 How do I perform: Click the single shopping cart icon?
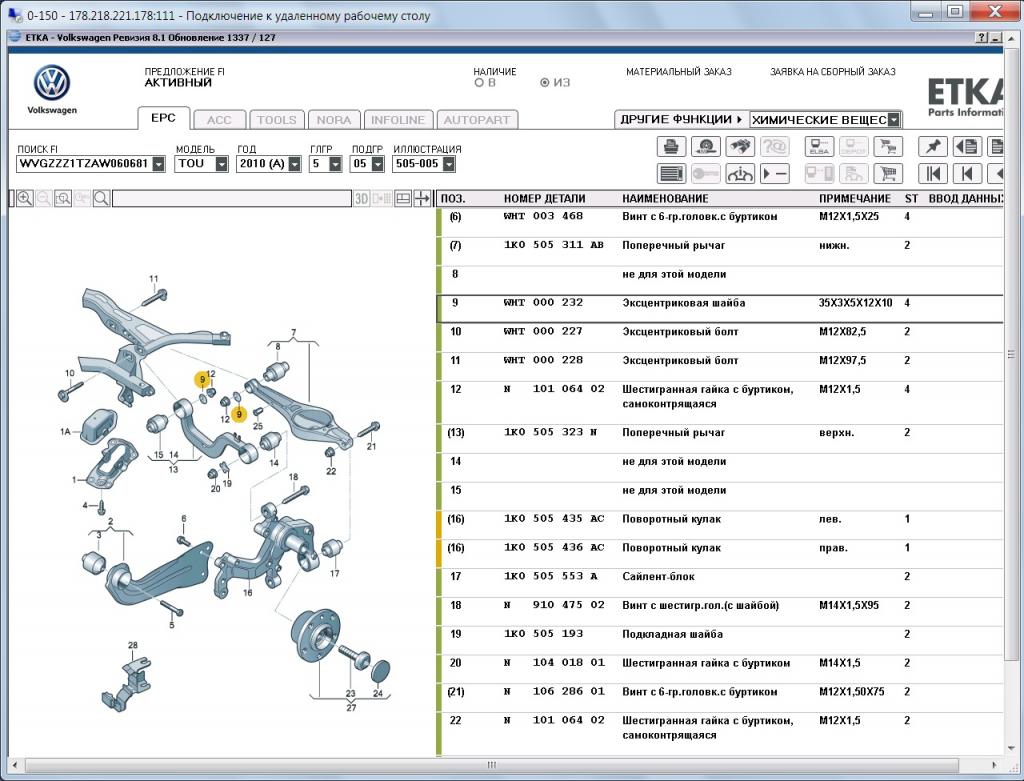[x=888, y=174]
